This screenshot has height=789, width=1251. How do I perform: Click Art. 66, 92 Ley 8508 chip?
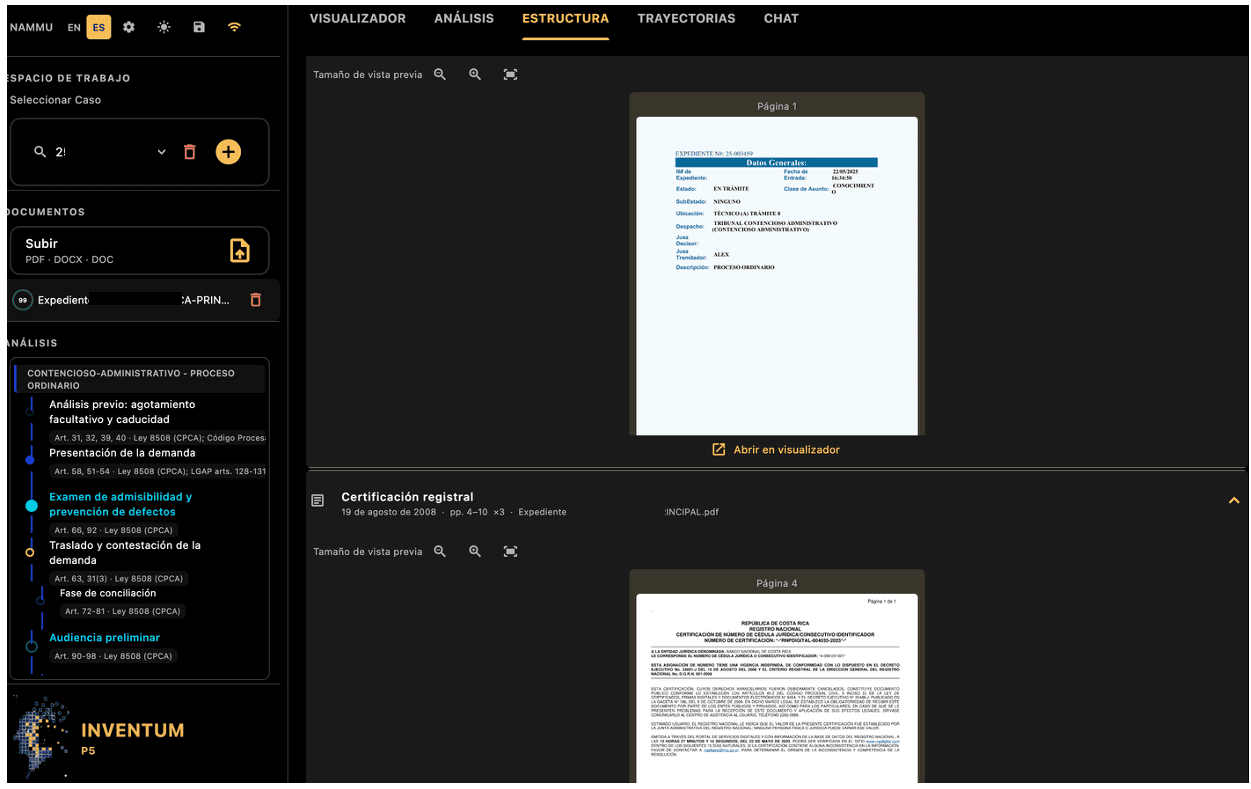113,530
